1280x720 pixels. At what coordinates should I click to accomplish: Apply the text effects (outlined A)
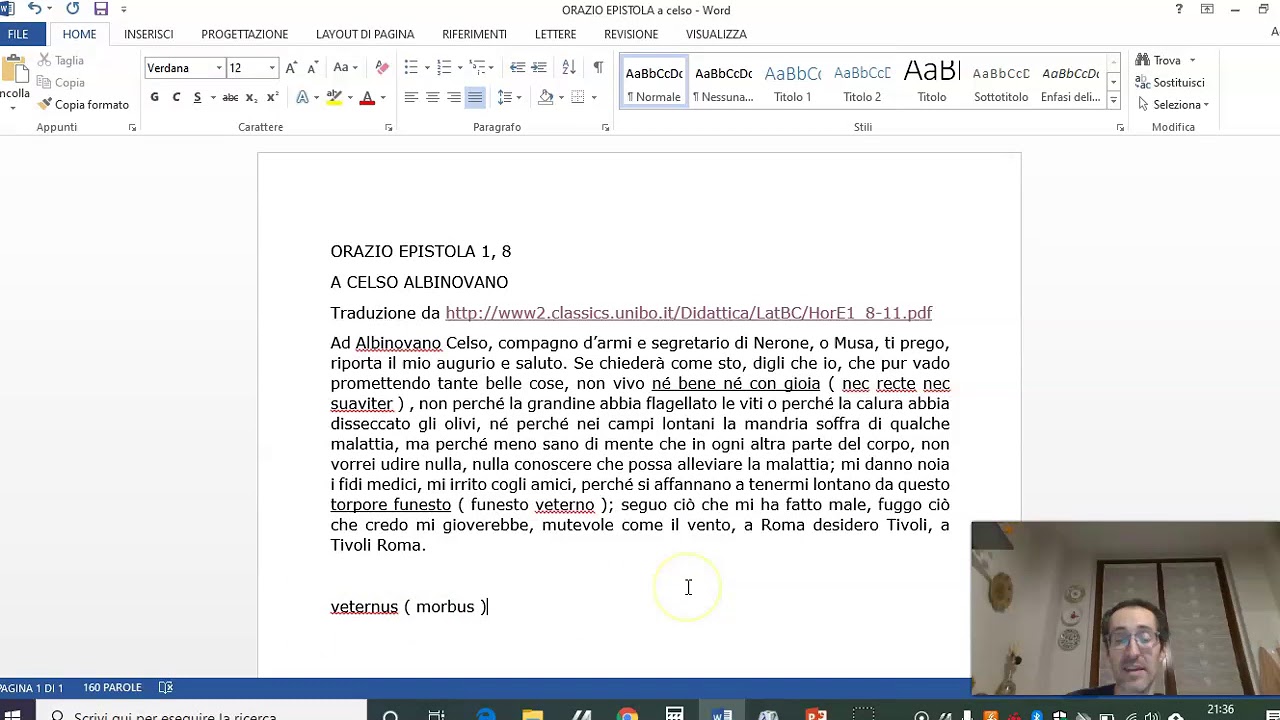(302, 97)
